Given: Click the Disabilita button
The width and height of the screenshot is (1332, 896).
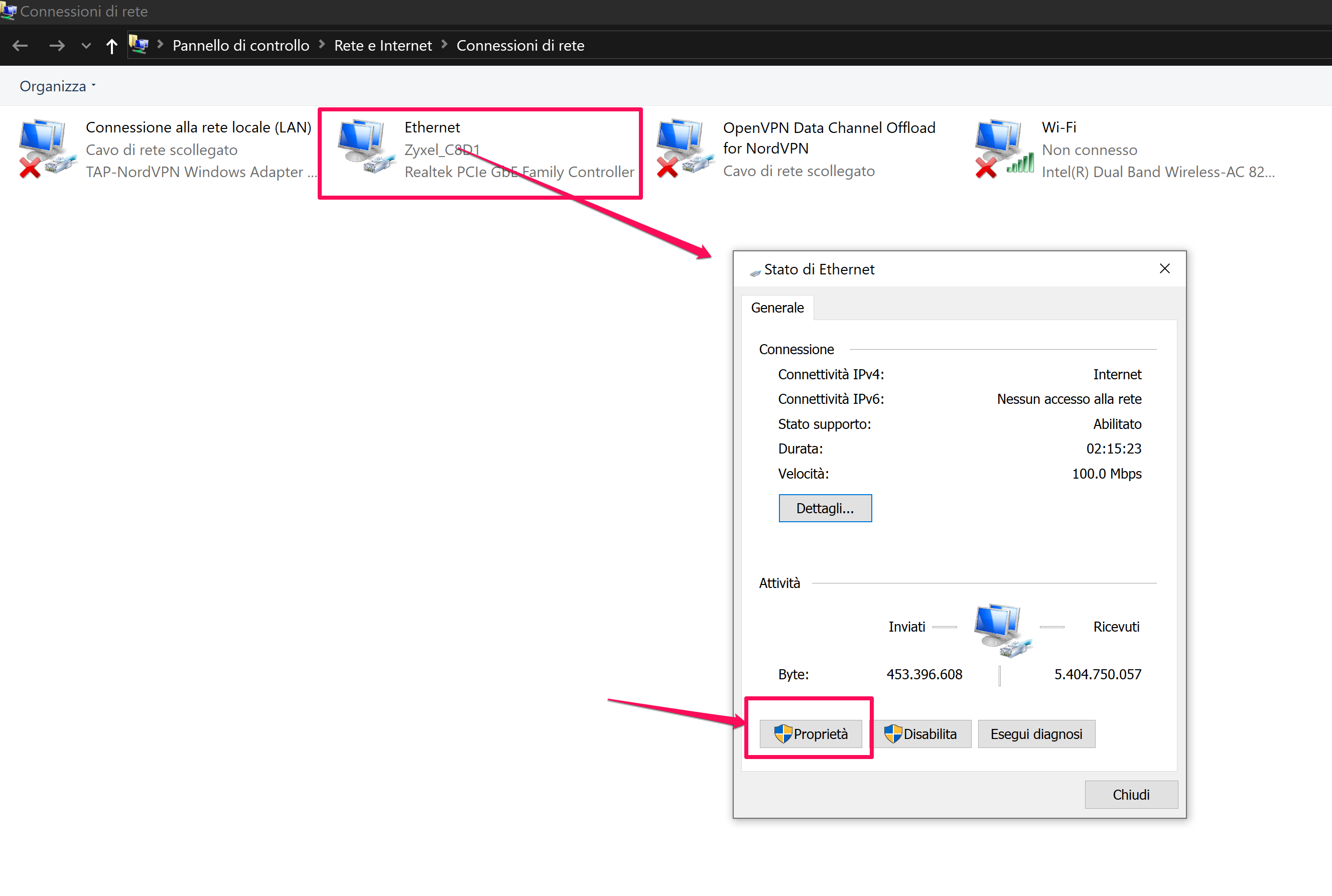Looking at the screenshot, I should [x=921, y=734].
